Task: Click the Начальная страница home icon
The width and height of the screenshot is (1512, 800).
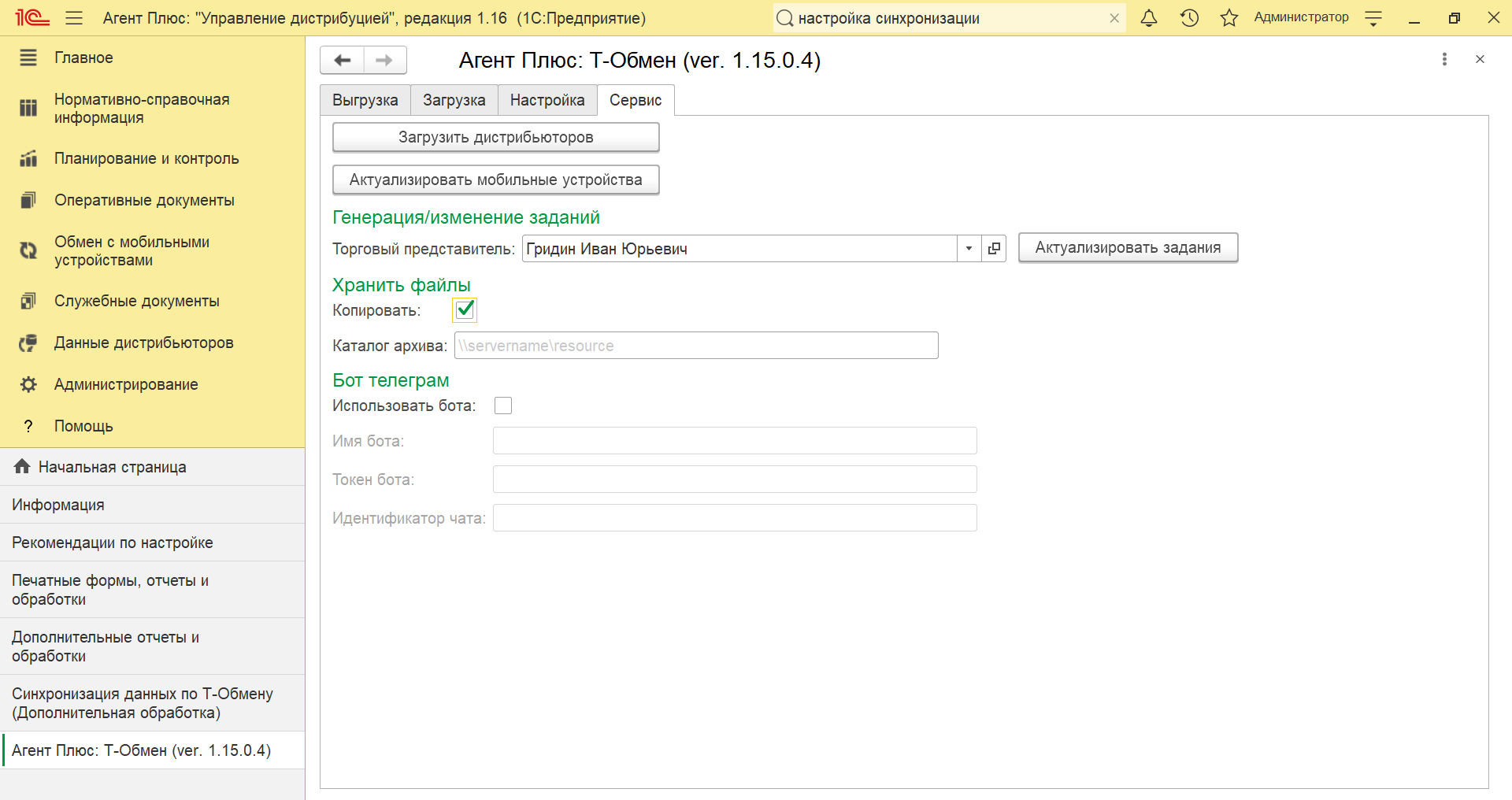Action: (x=22, y=467)
